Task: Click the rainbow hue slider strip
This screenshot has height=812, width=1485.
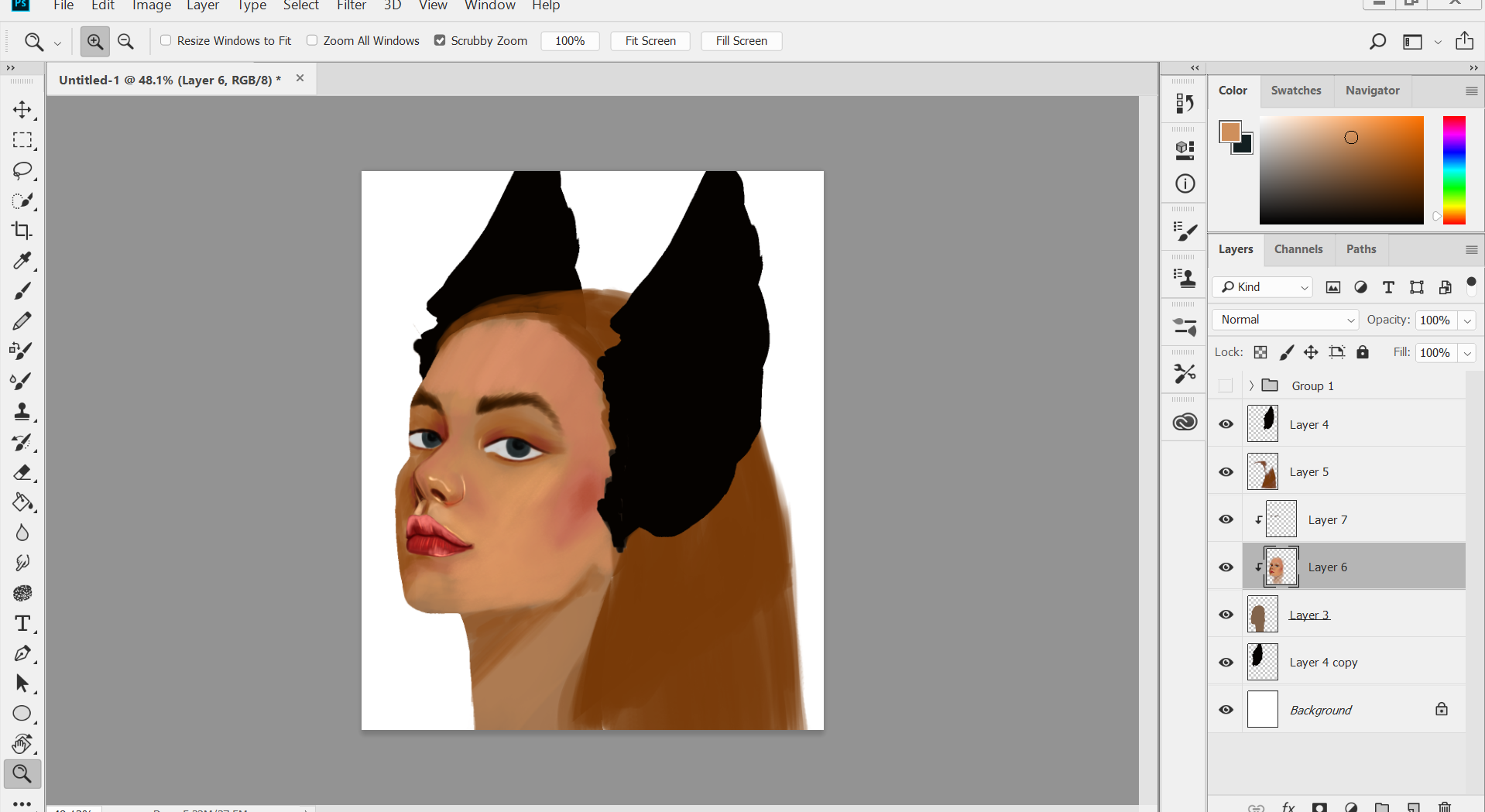Action: tap(1453, 170)
